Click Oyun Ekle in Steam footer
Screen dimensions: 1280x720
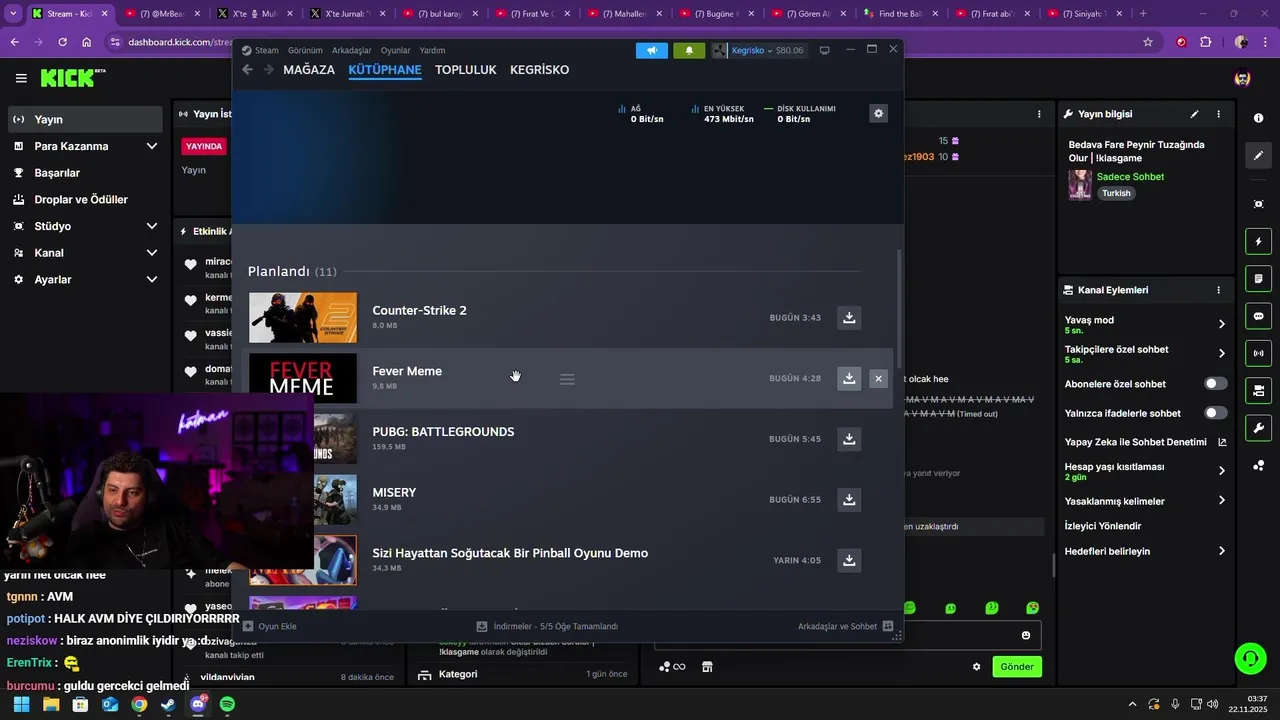[270, 626]
